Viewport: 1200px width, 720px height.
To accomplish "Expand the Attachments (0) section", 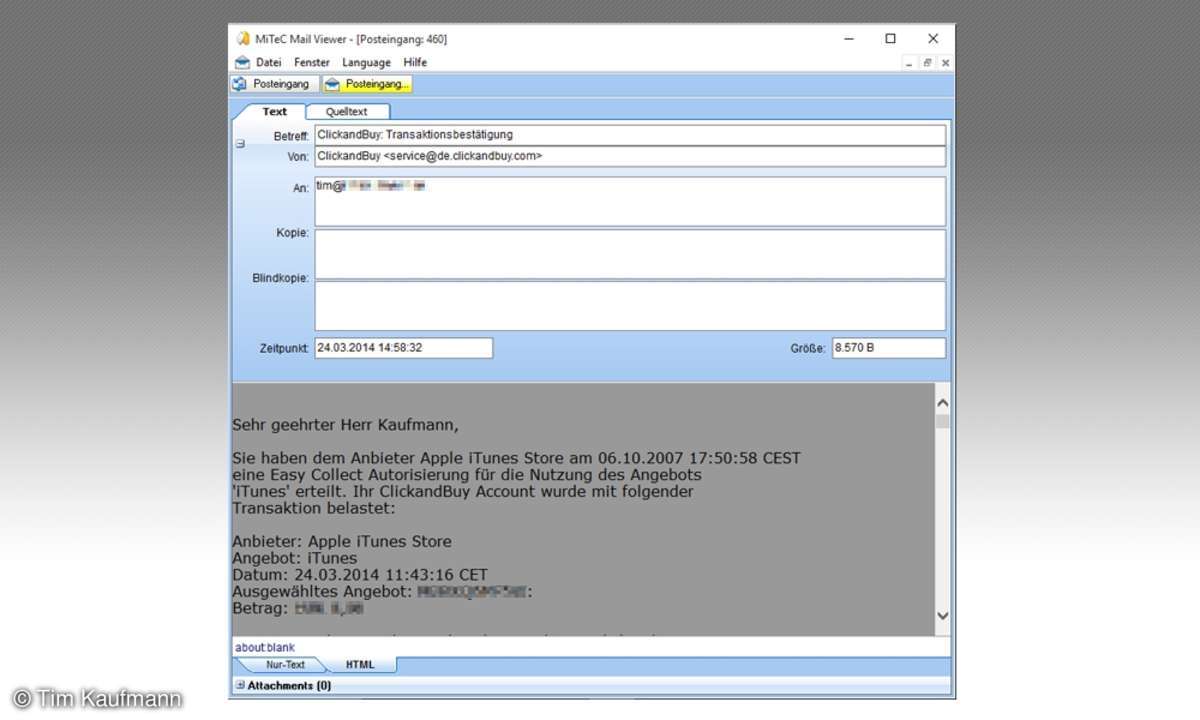I will tap(240, 686).
